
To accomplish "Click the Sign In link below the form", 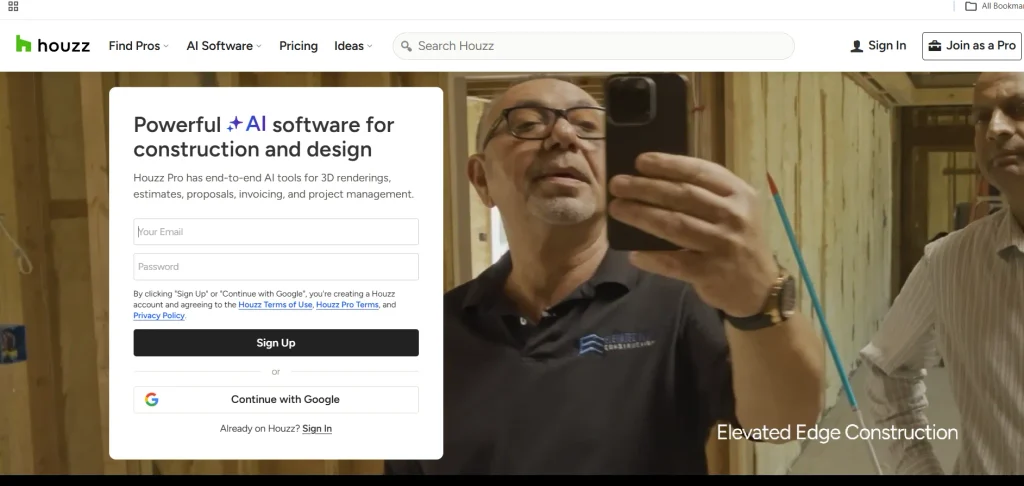I will (x=317, y=429).
